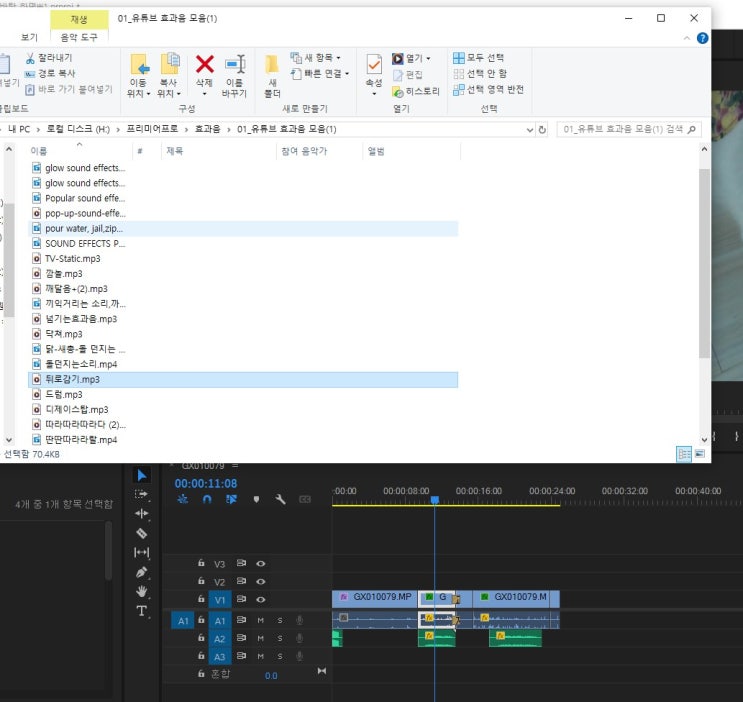Image resolution: width=743 pixels, height=702 pixels.
Task: Toggle the caption track CC button
Action: 305,499
